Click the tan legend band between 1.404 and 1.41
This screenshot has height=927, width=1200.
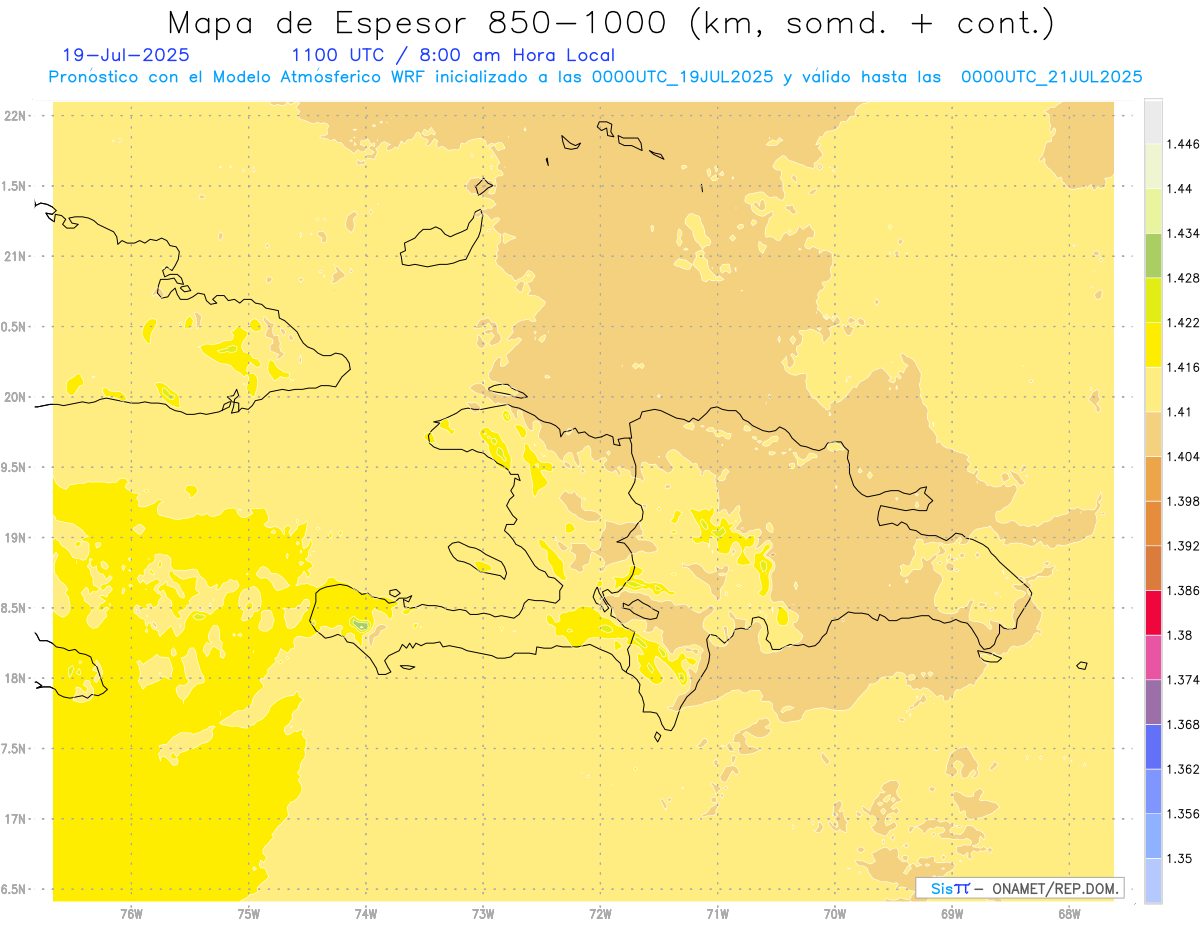click(x=1153, y=434)
